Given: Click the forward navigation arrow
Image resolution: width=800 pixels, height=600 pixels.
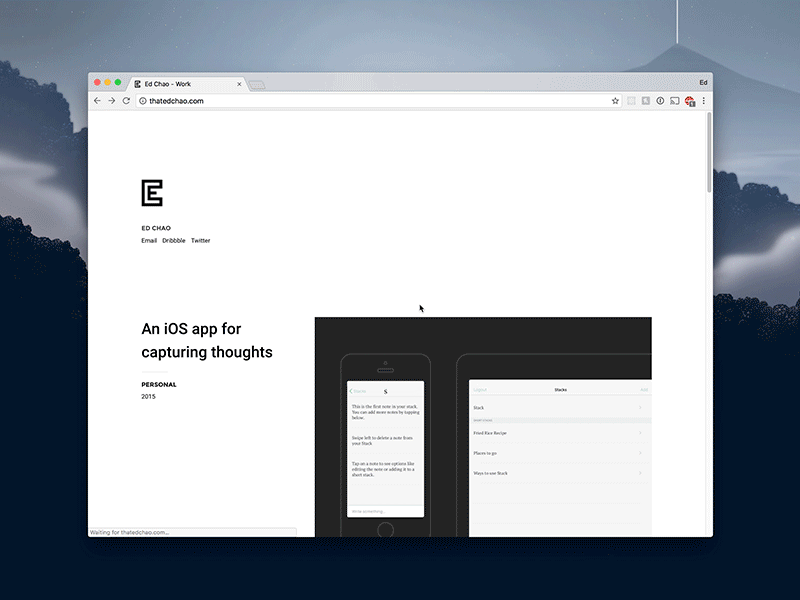Looking at the screenshot, I should point(111,100).
